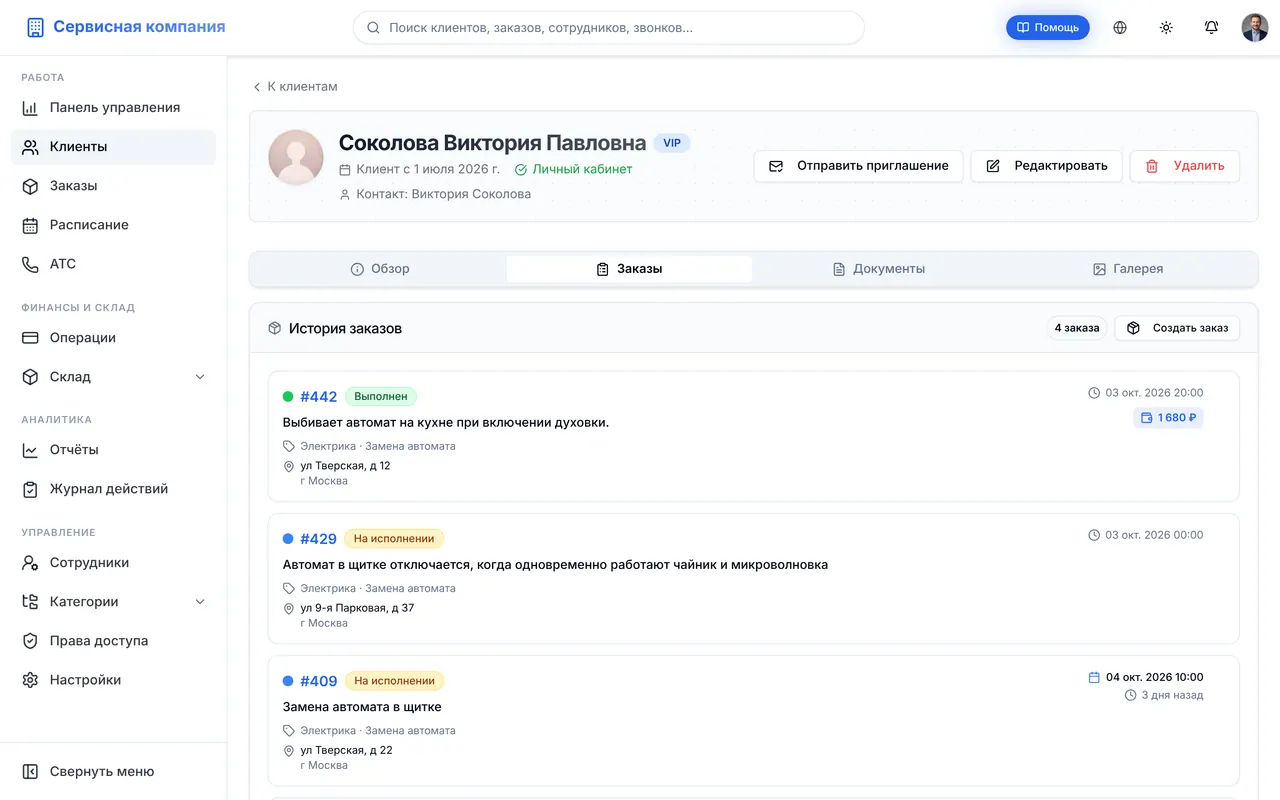The image size is (1280, 800).
Task: Open the Документы tab
Action: 879,269
